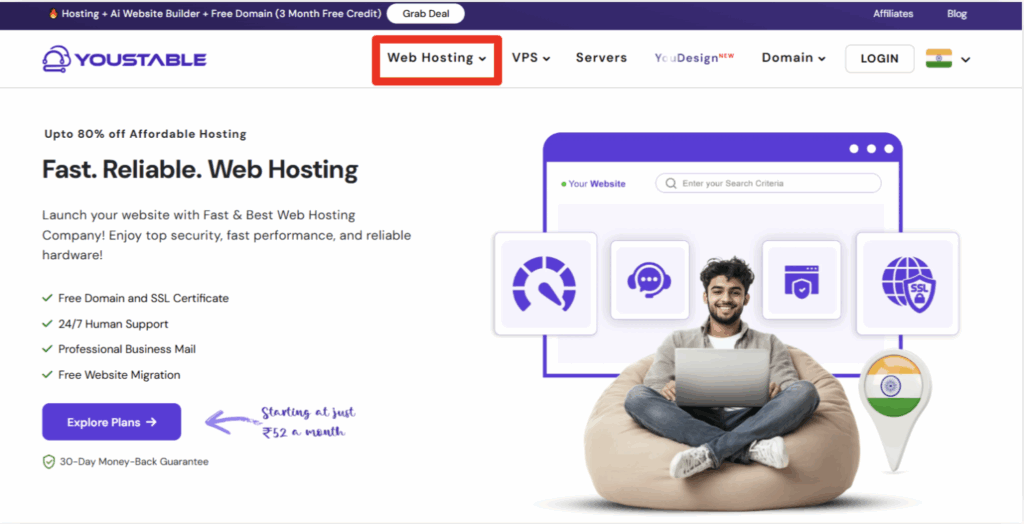Click the YouStable logo
Viewport: 1024px width, 524px height.
coord(124,59)
